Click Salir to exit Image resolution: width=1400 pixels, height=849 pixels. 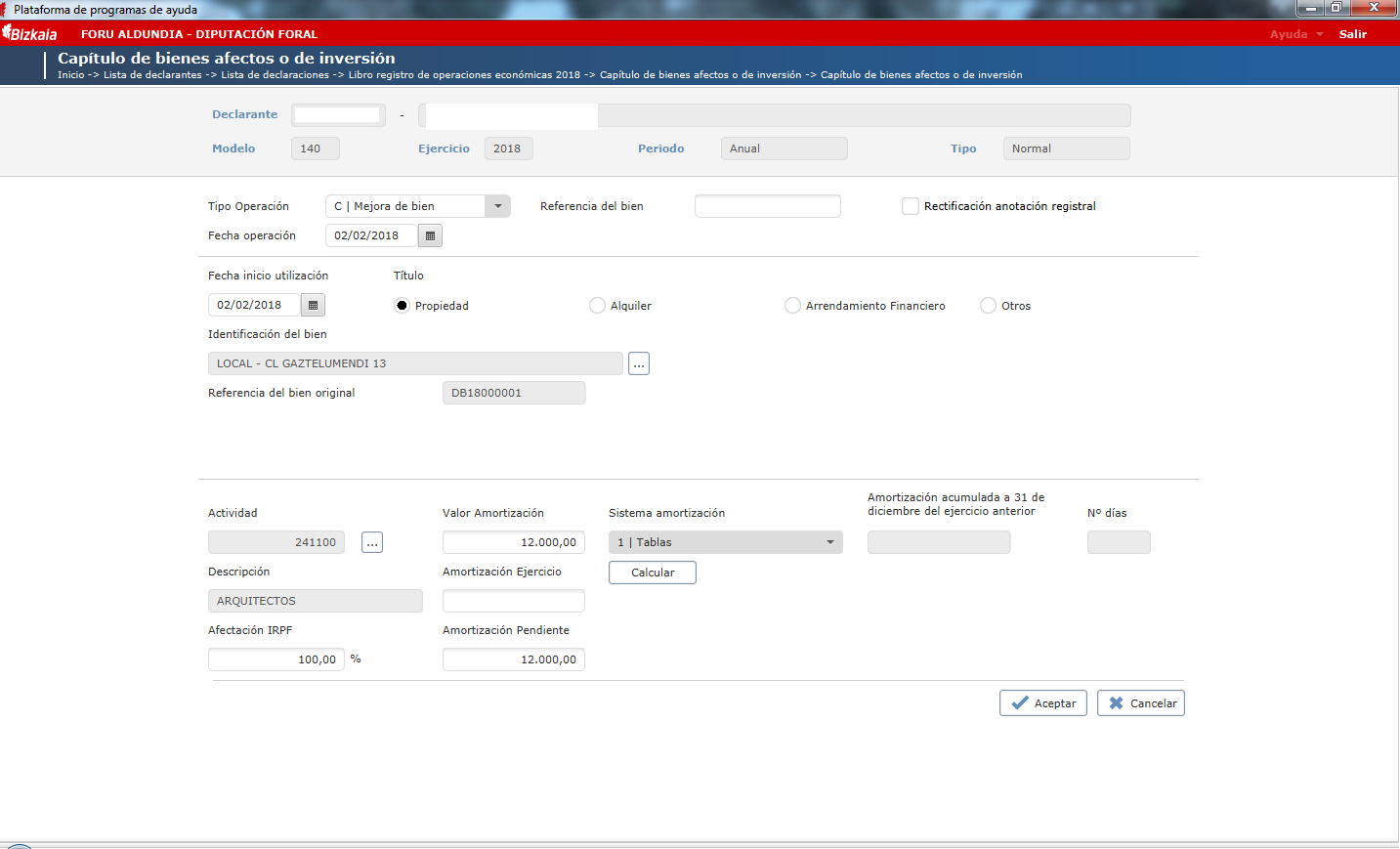(1353, 34)
